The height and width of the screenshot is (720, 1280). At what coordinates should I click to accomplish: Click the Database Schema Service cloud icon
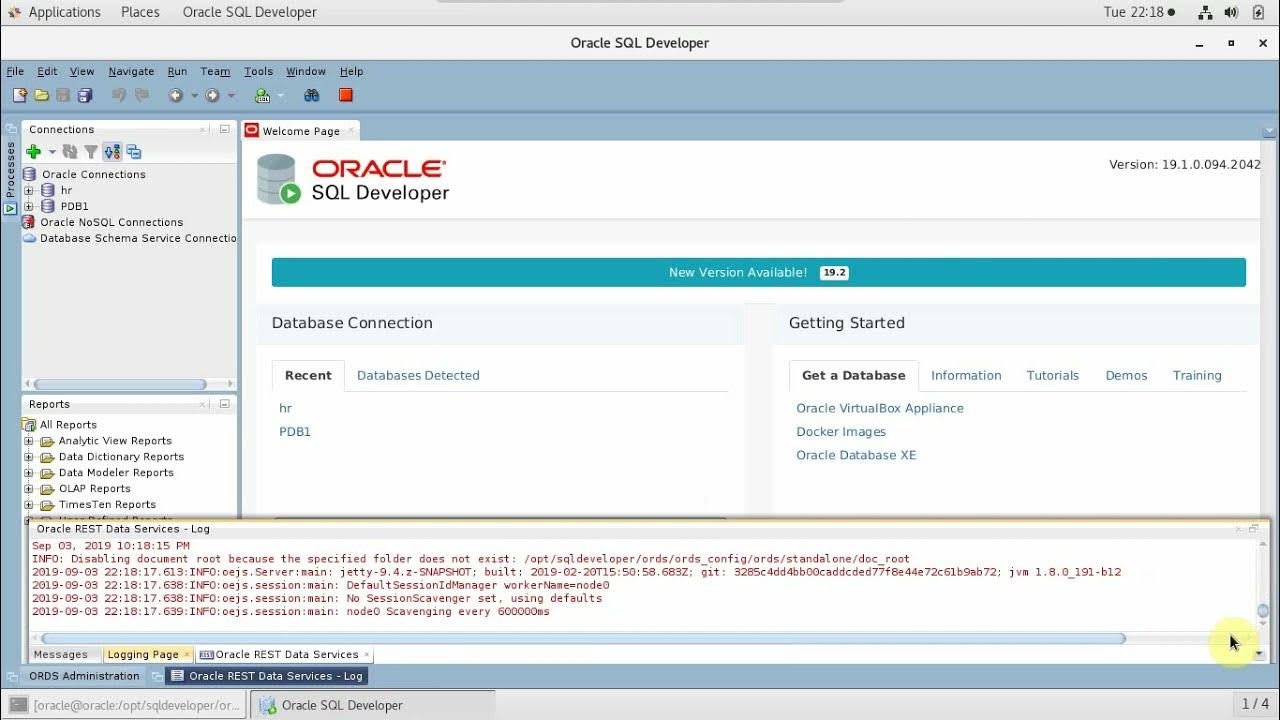(x=30, y=238)
